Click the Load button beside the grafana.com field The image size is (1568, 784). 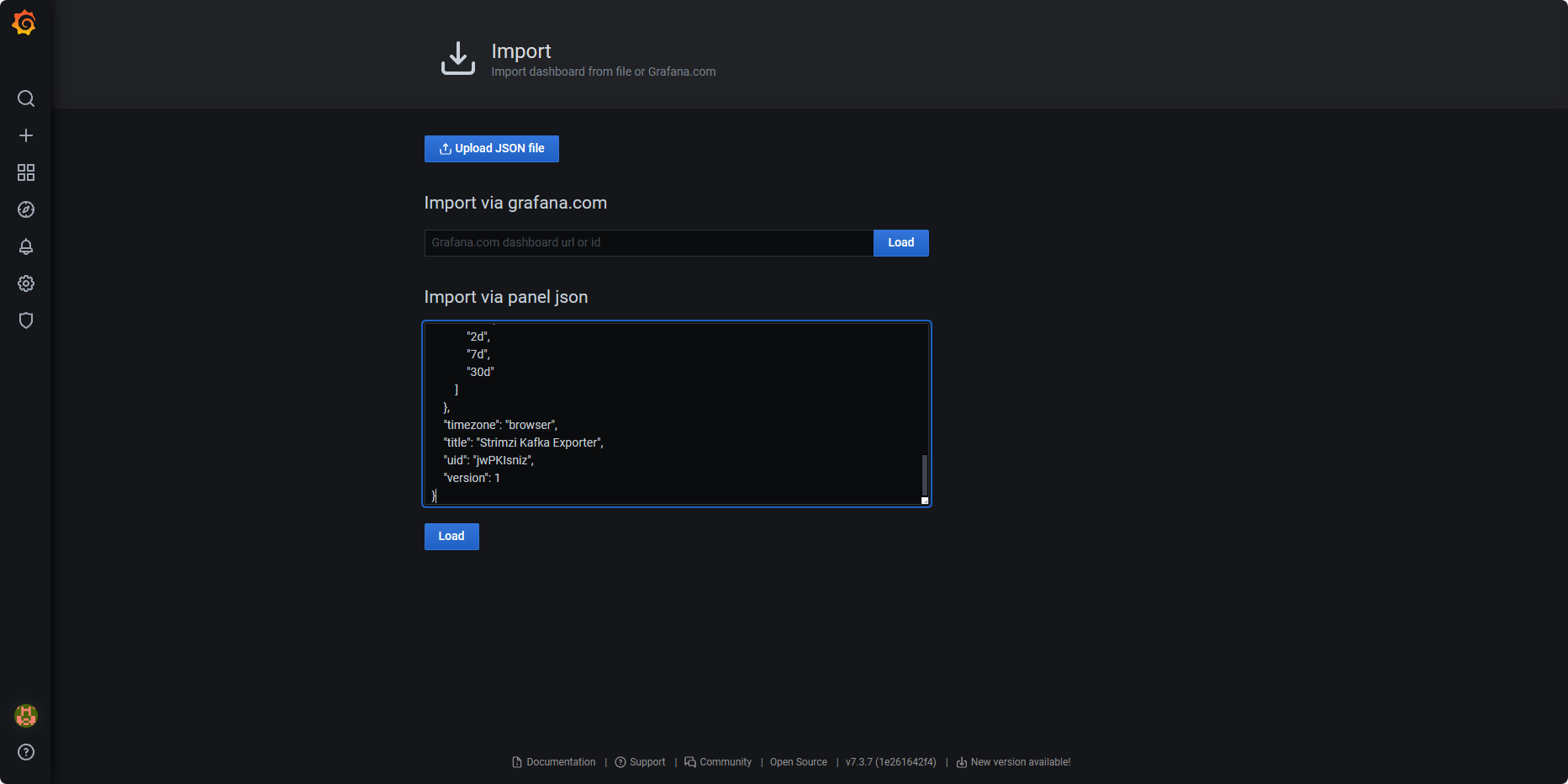click(x=901, y=243)
